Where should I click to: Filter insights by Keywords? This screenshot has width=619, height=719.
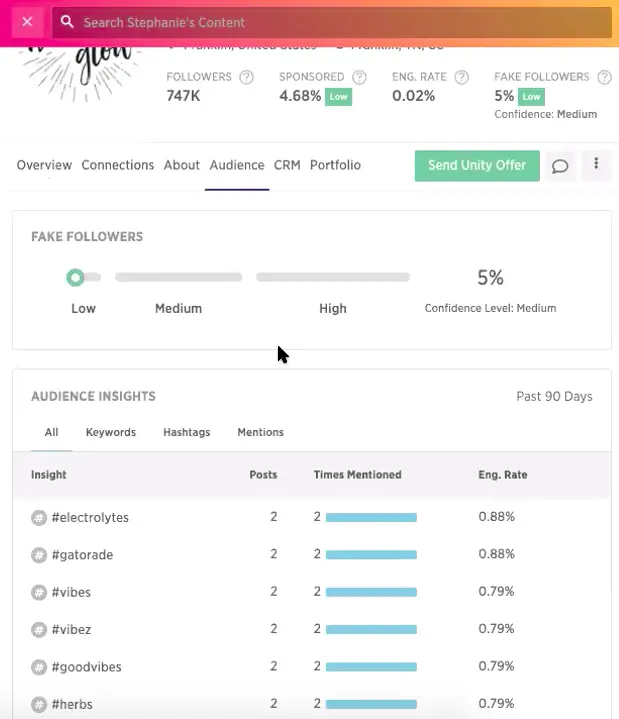click(111, 432)
